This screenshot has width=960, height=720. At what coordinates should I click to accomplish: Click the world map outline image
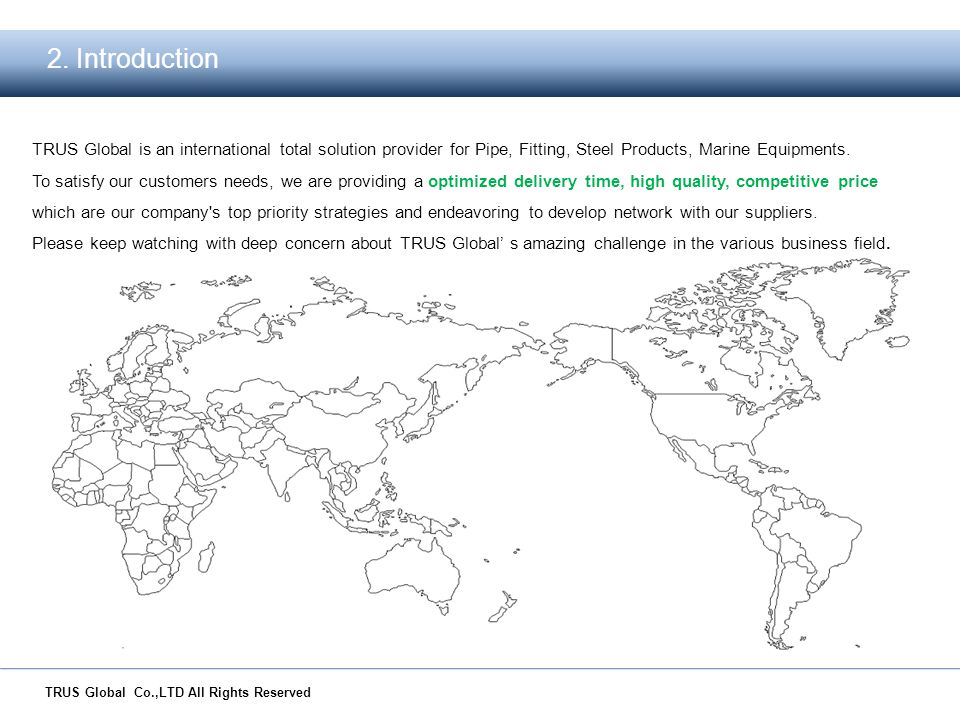point(481,454)
